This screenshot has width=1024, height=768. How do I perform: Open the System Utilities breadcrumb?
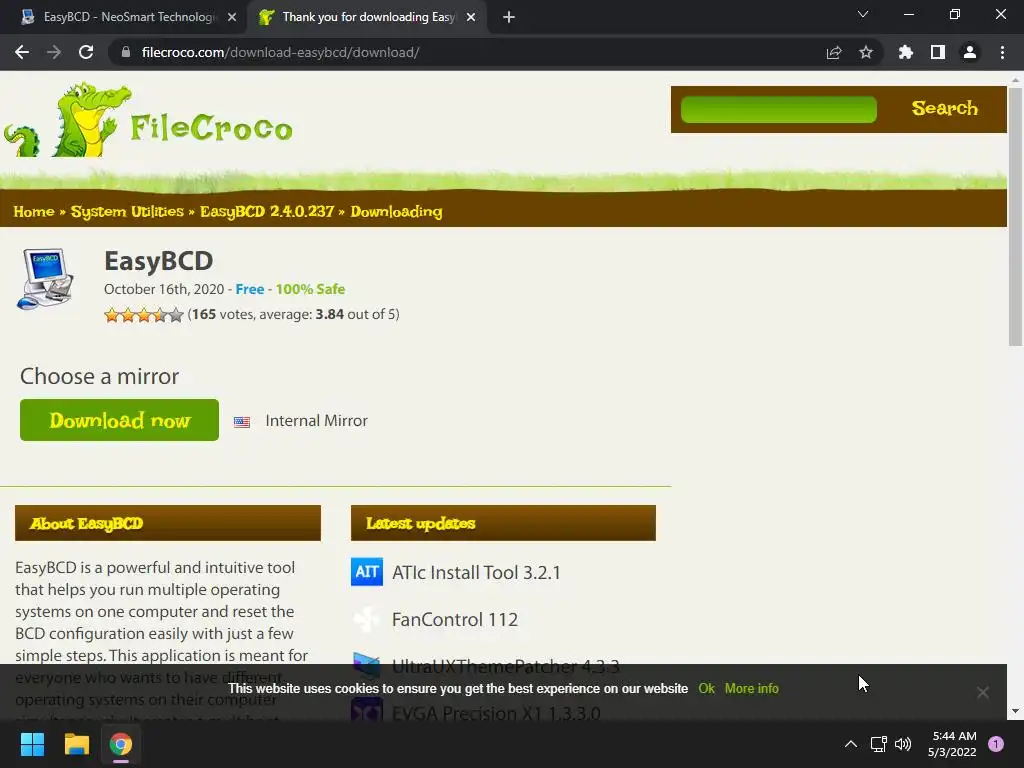coord(127,212)
